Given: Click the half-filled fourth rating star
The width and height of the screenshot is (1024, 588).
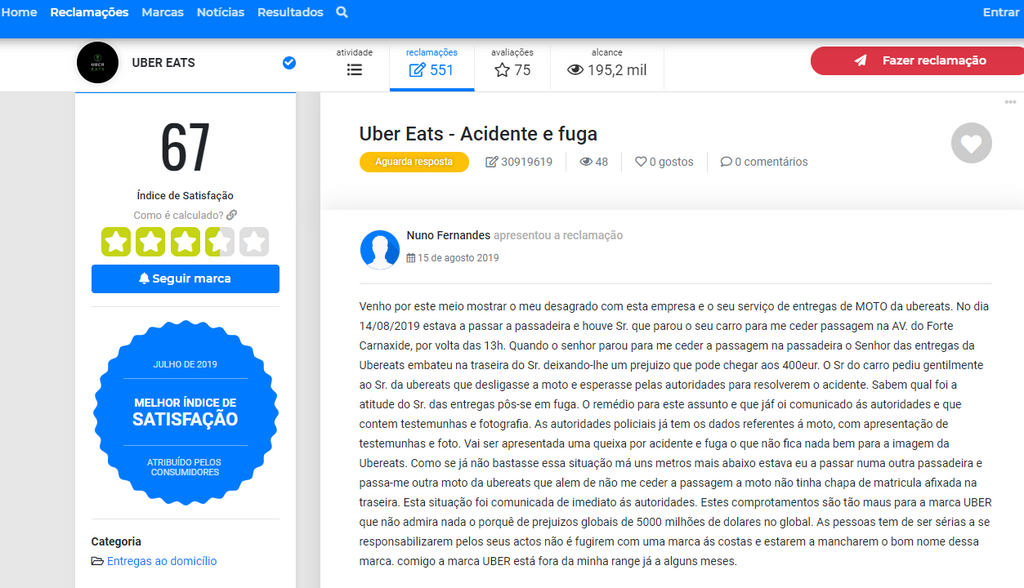Looking at the screenshot, I should pyautogui.click(x=219, y=242).
